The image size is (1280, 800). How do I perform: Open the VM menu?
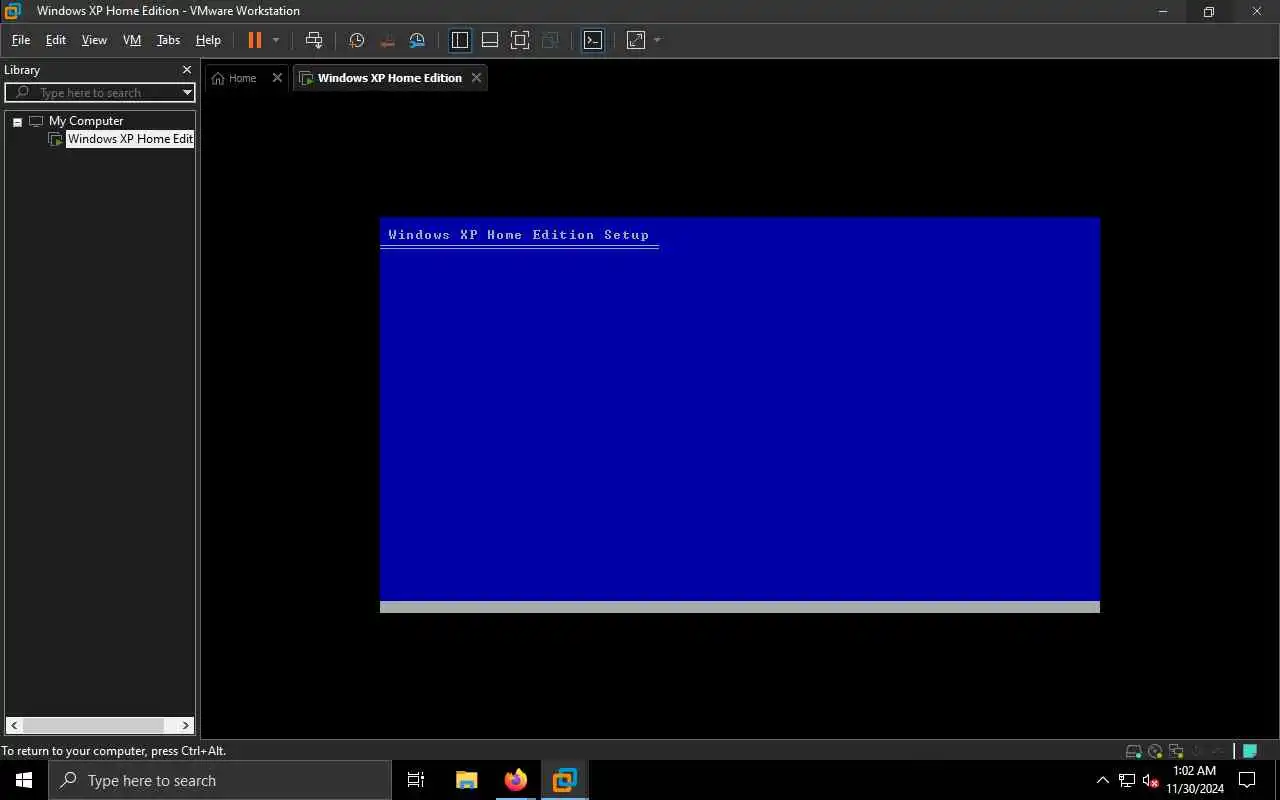click(x=132, y=40)
